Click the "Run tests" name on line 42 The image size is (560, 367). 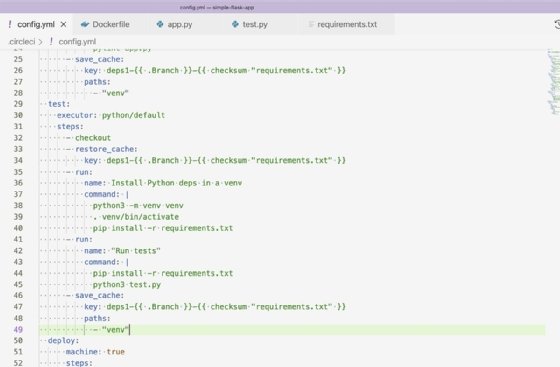(x=136, y=251)
